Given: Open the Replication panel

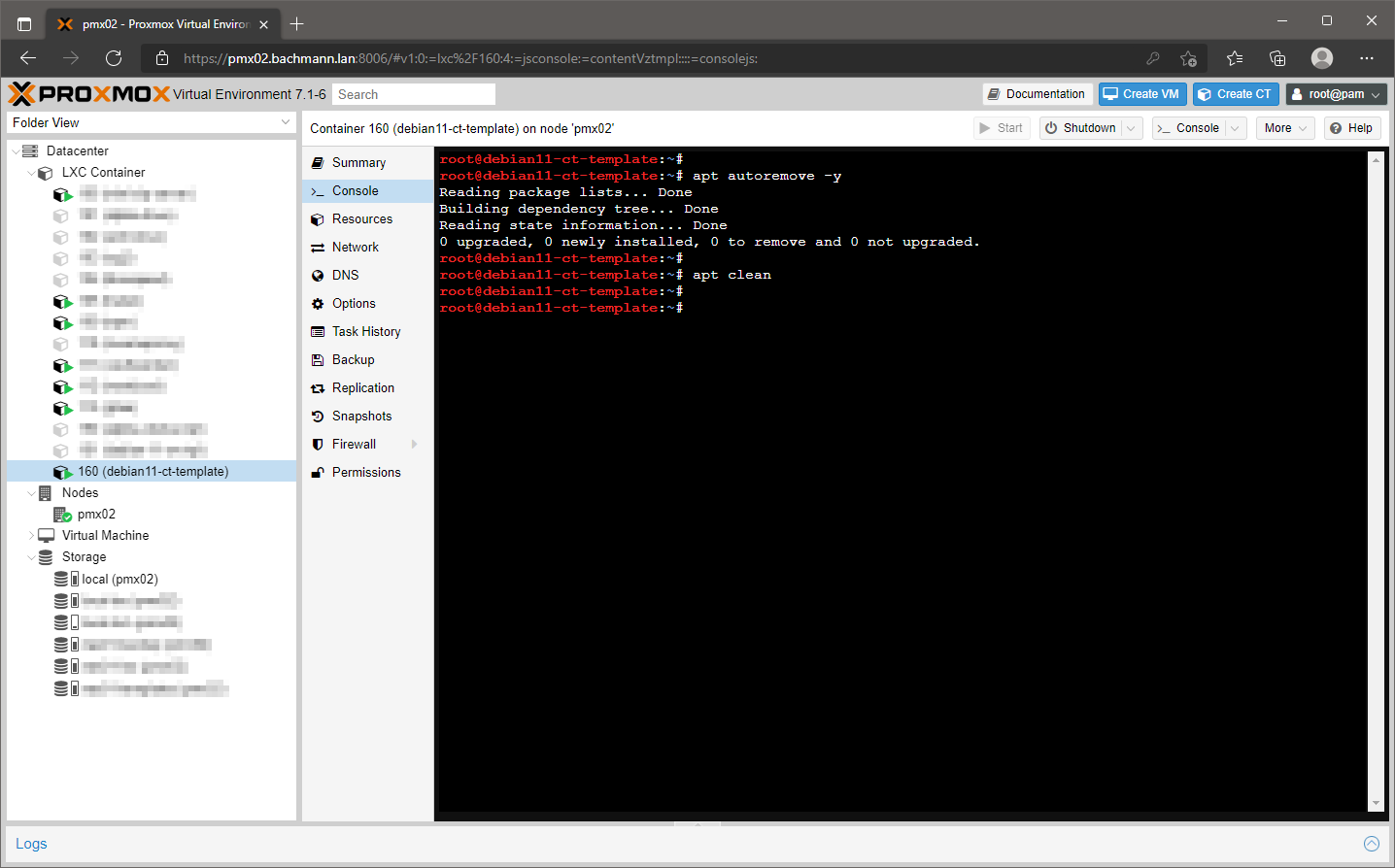Looking at the screenshot, I should pos(363,387).
